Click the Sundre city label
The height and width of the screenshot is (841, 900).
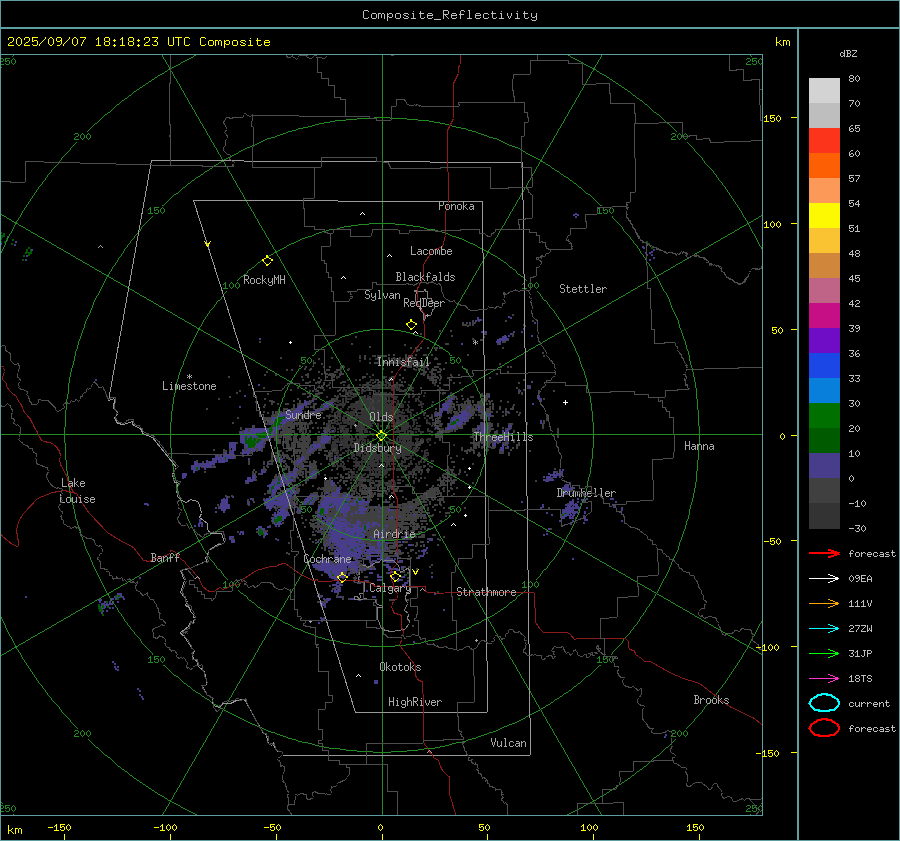pos(303,414)
